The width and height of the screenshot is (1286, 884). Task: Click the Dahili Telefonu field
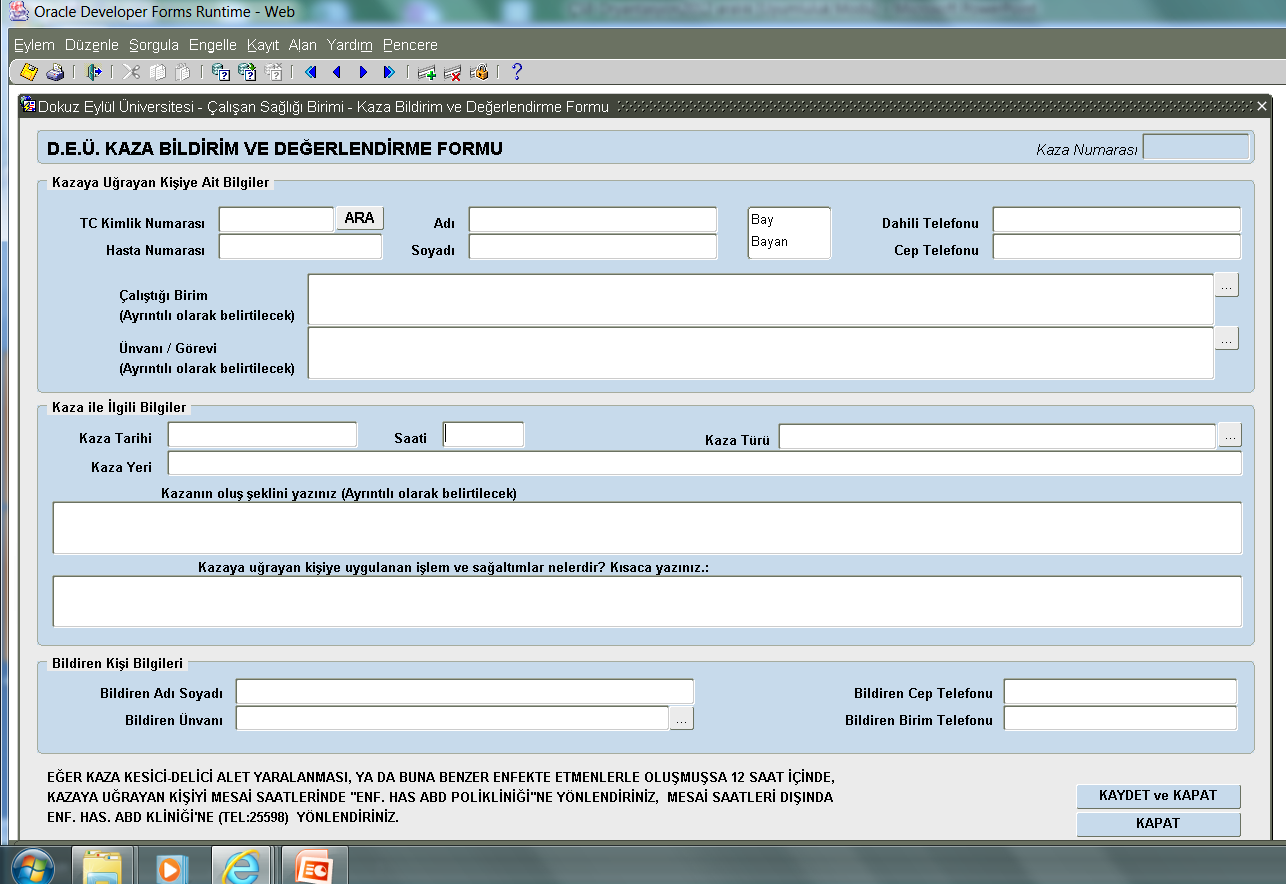pyautogui.click(x=1117, y=219)
